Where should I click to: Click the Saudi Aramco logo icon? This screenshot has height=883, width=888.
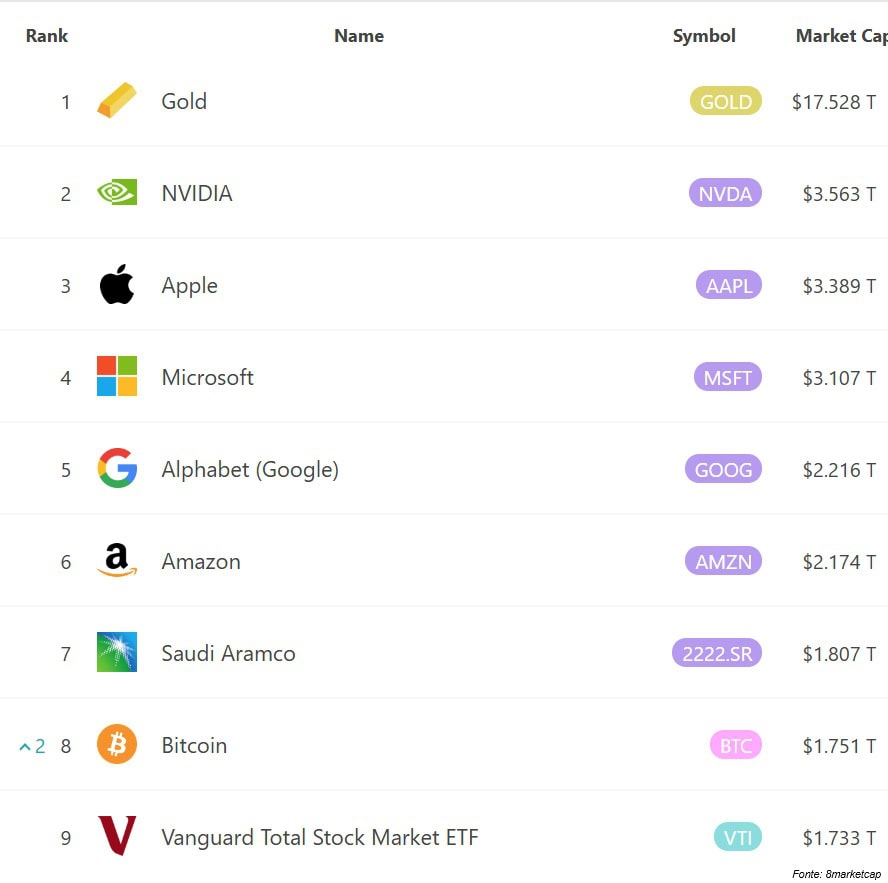pos(117,652)
